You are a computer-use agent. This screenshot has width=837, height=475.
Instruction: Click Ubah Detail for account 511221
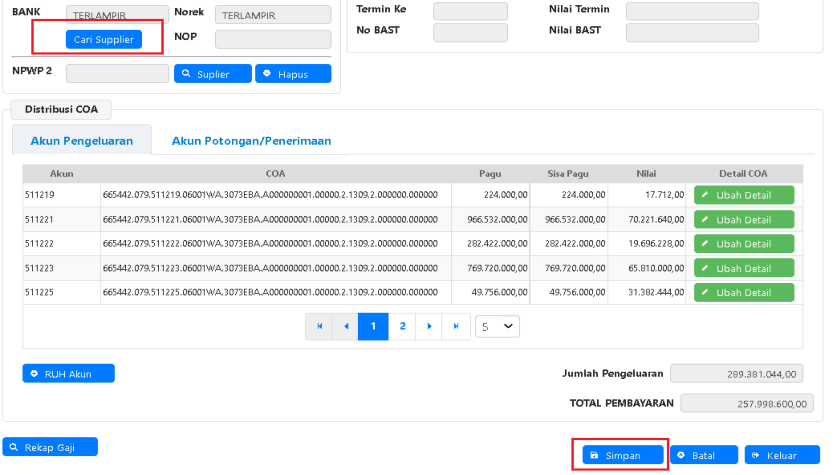coord(743,219)
